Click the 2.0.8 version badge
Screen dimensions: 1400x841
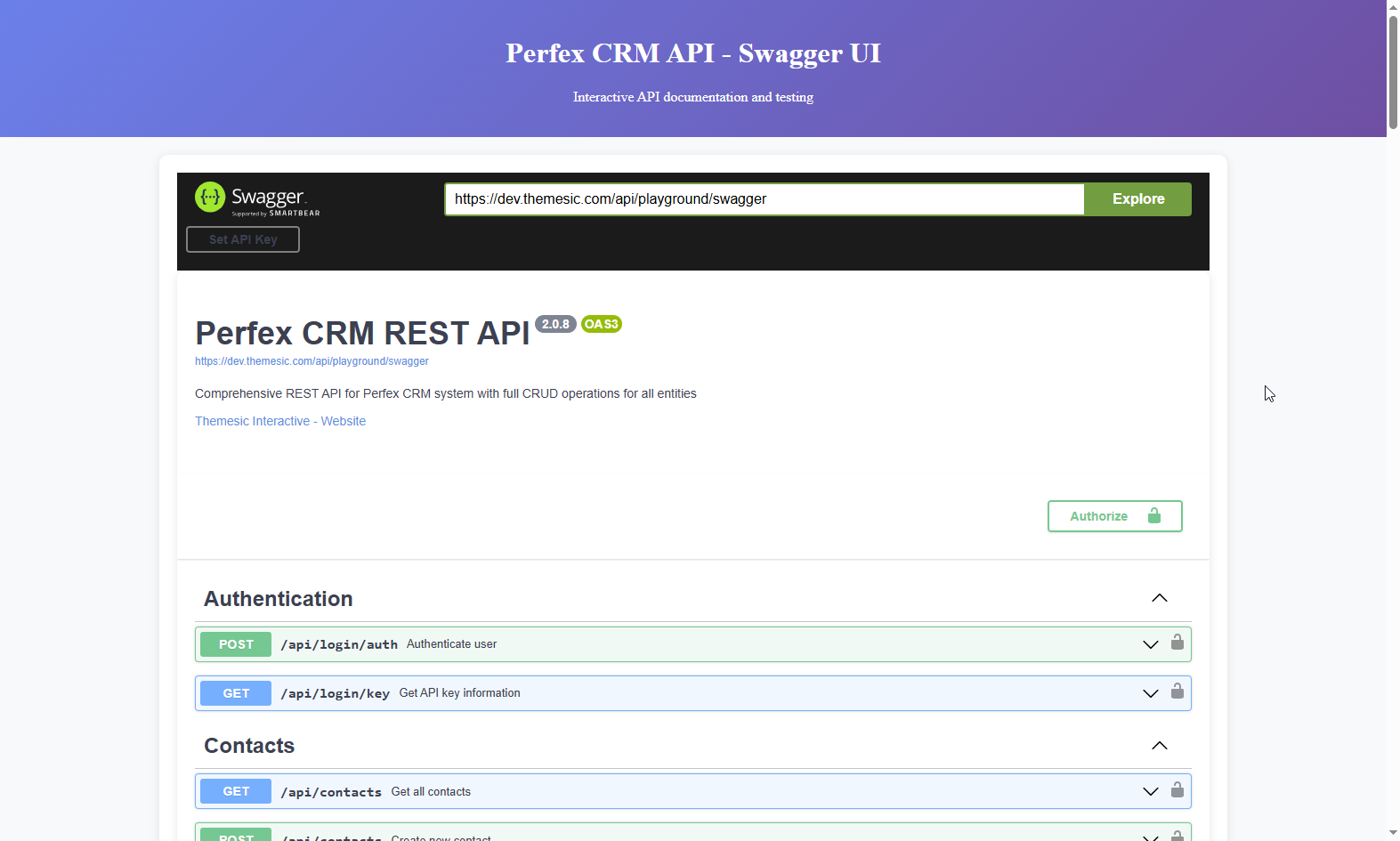point(555,324)
